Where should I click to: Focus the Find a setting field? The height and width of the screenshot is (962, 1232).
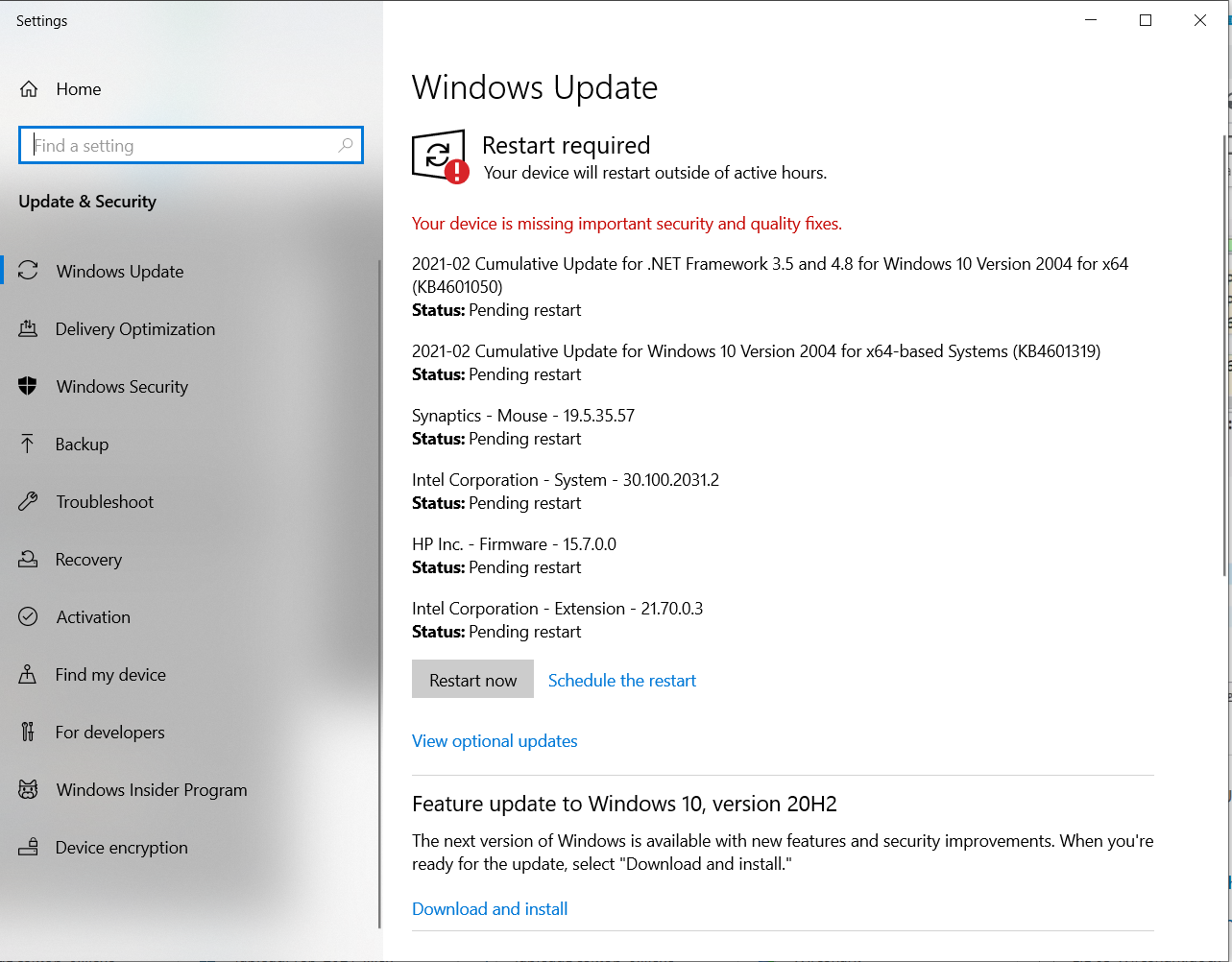pyautogui.click(x=191, y=145)
